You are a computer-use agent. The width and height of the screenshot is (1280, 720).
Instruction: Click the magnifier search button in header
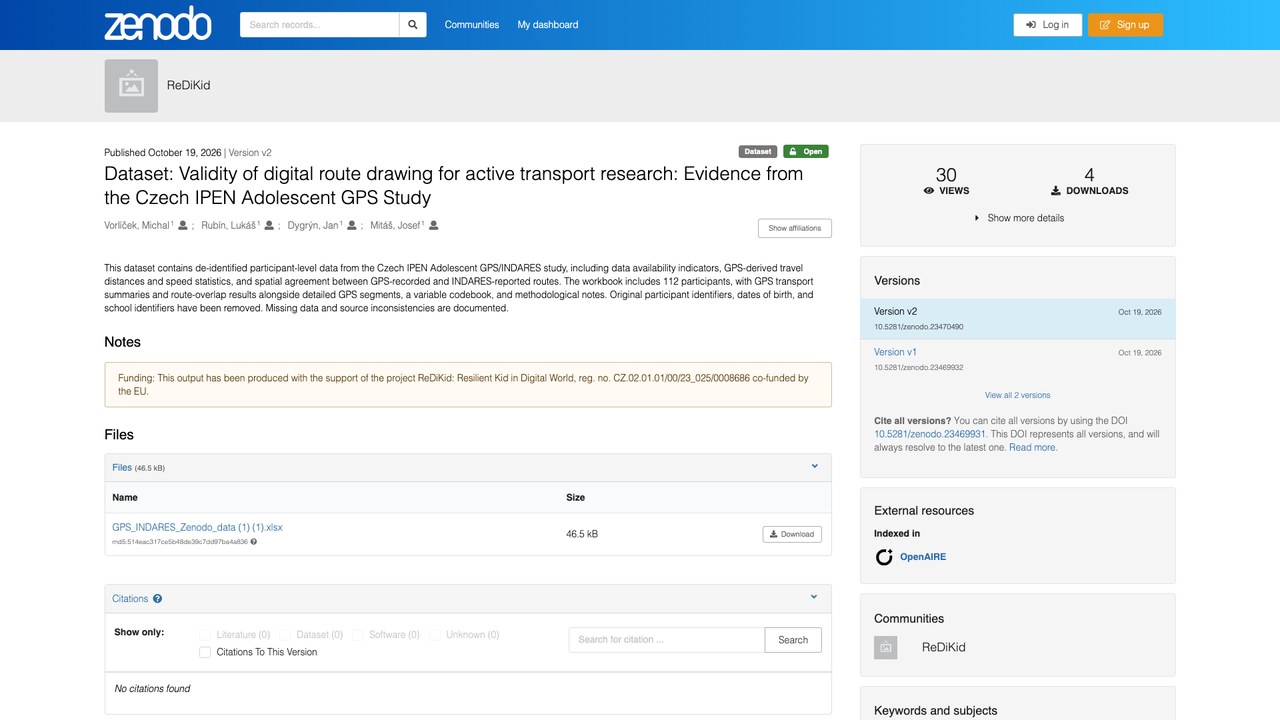click(x=412, y=25)
